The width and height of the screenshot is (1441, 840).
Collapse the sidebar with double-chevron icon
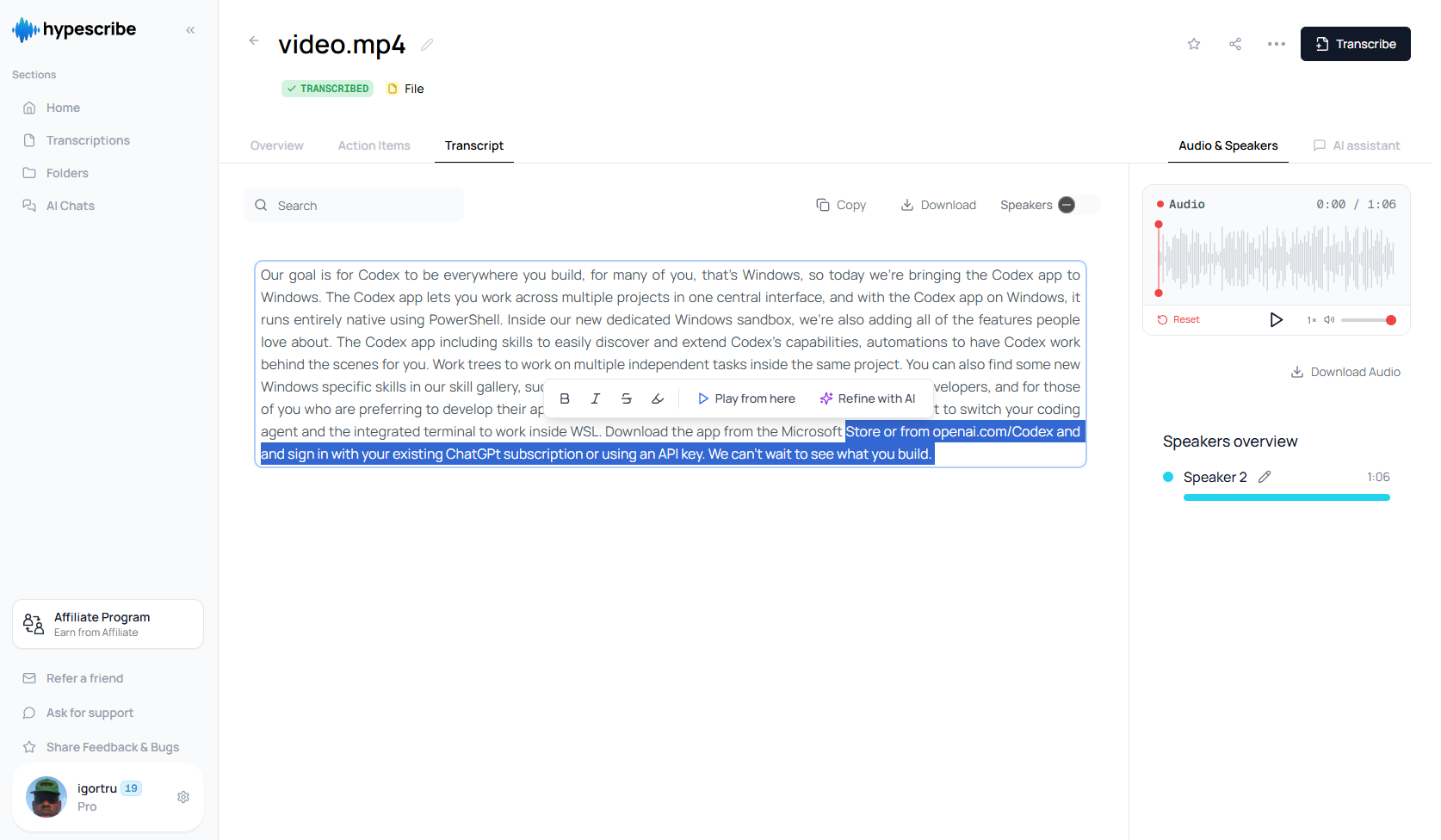point(190,30)
